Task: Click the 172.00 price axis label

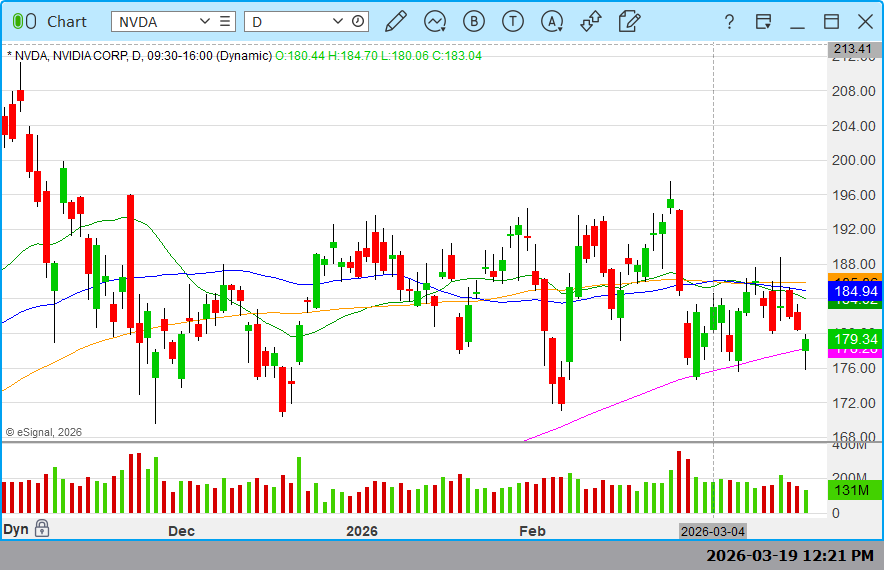Action: click(854, 403)
